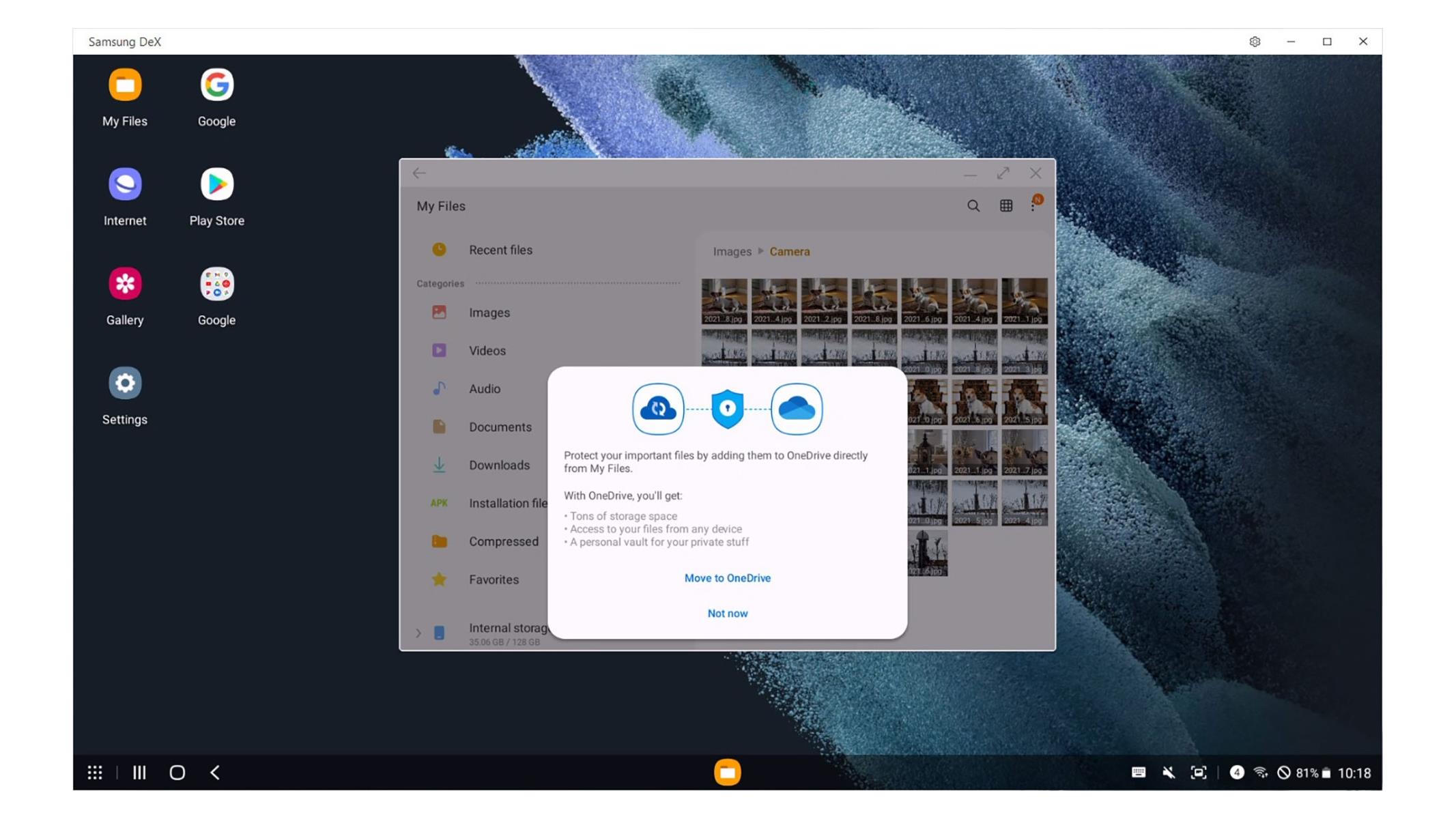Switch the view with the grid view icon
1456x819 pixels.
1006,205
